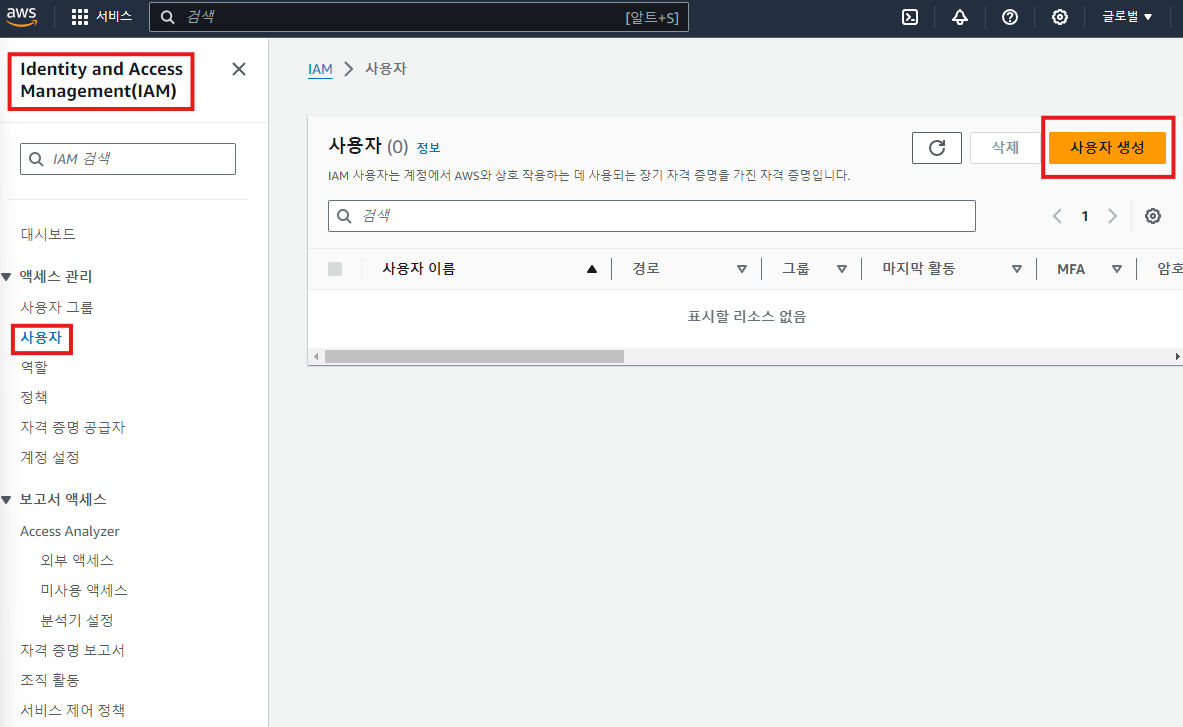
Task: Click the breadcrumb chevron separator
Action: coord(349,69)
